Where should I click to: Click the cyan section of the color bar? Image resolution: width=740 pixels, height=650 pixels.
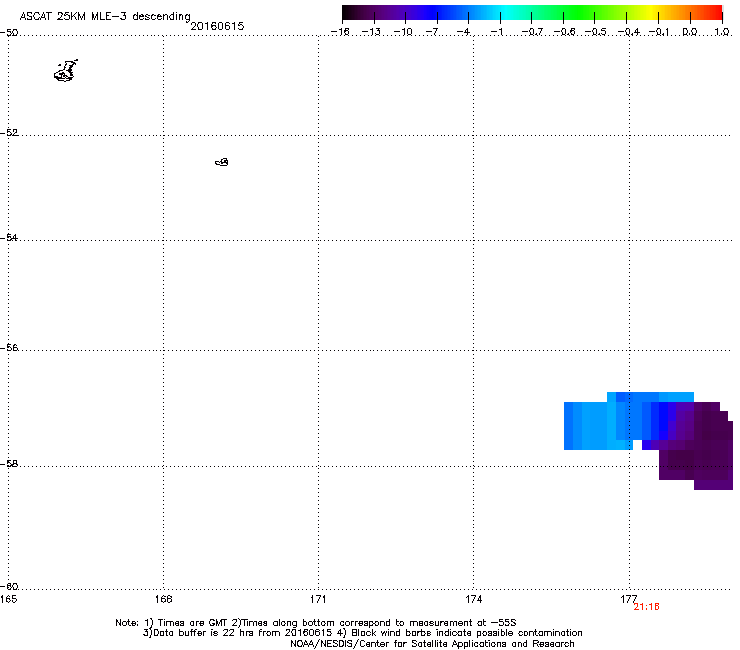[x=503, y=13]
